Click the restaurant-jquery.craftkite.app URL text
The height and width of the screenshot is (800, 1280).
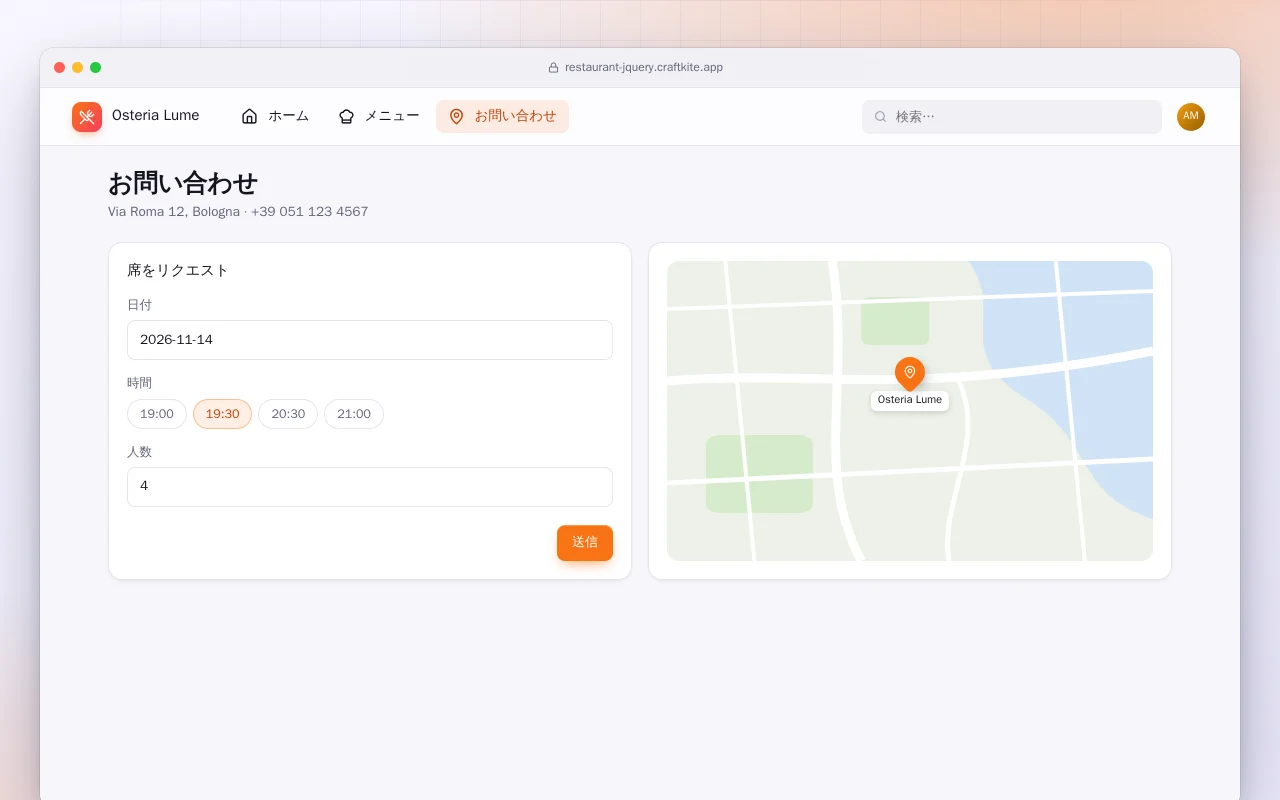tap(644, 68)
